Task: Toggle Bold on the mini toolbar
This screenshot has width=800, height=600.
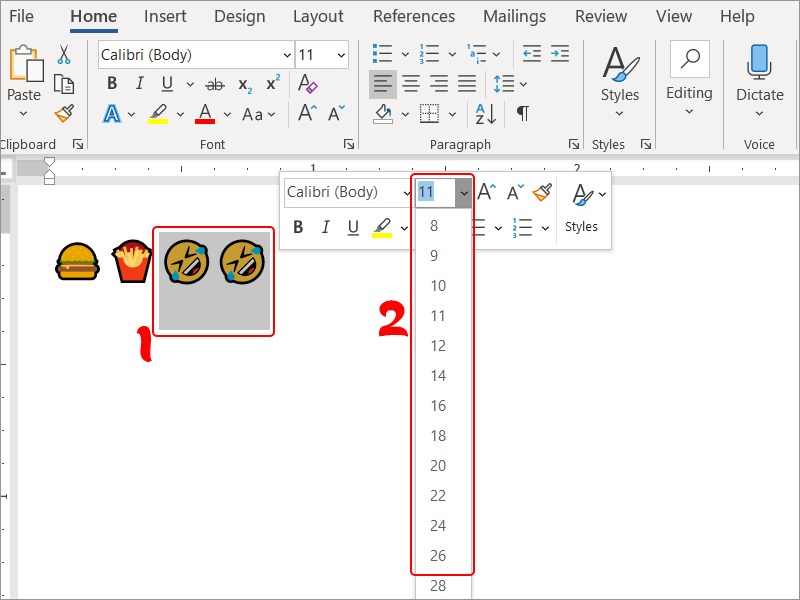Action: pyautogui.click(x=298, y=228)
